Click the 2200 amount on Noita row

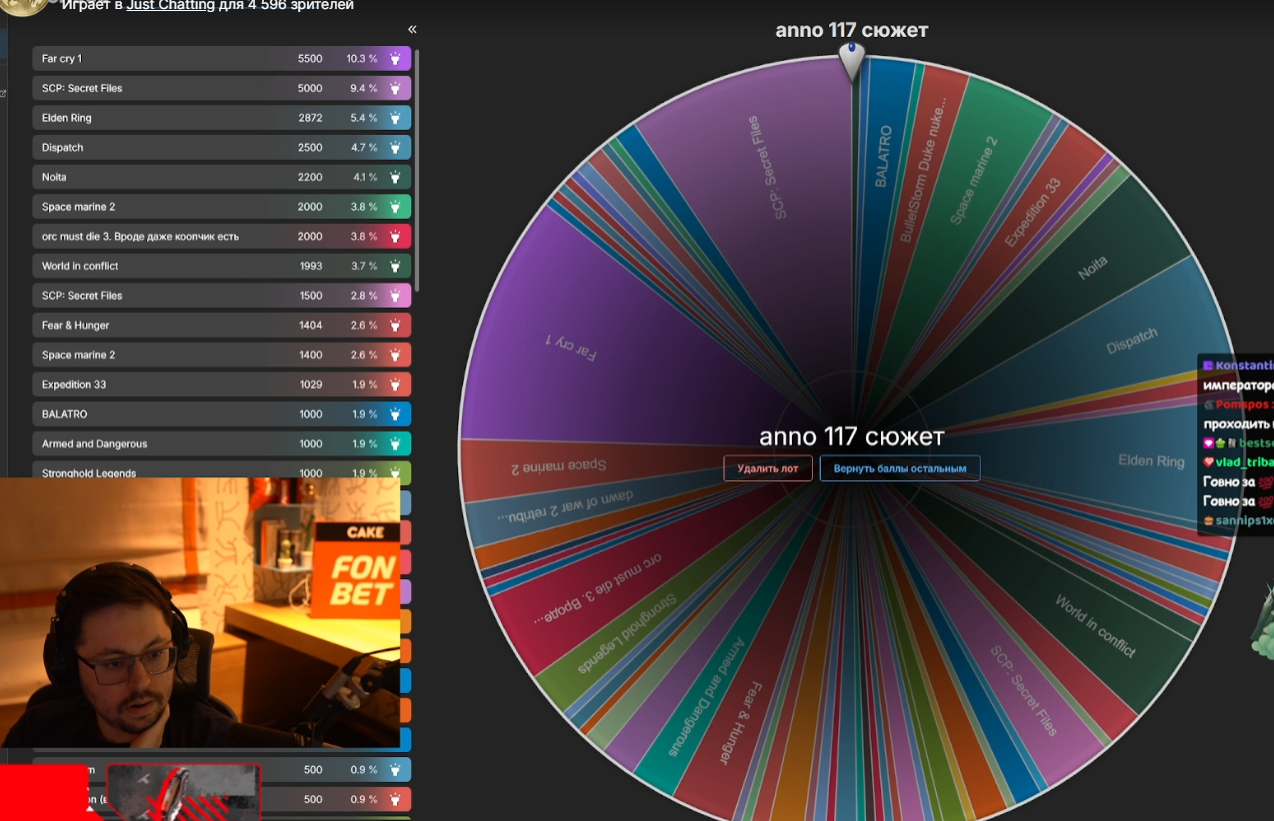310,177
